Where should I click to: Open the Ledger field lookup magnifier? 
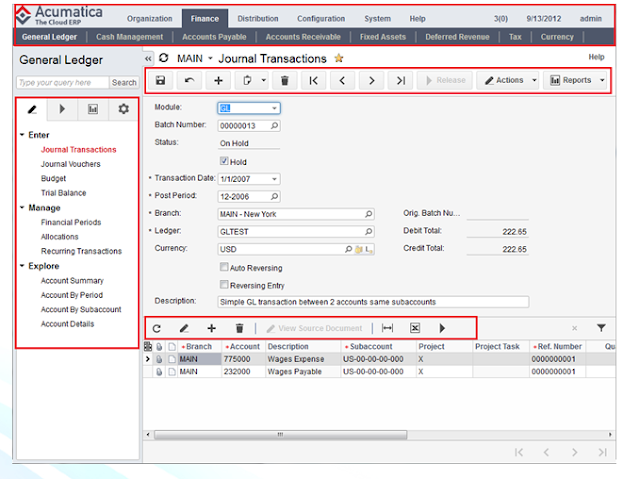[369, 231]
